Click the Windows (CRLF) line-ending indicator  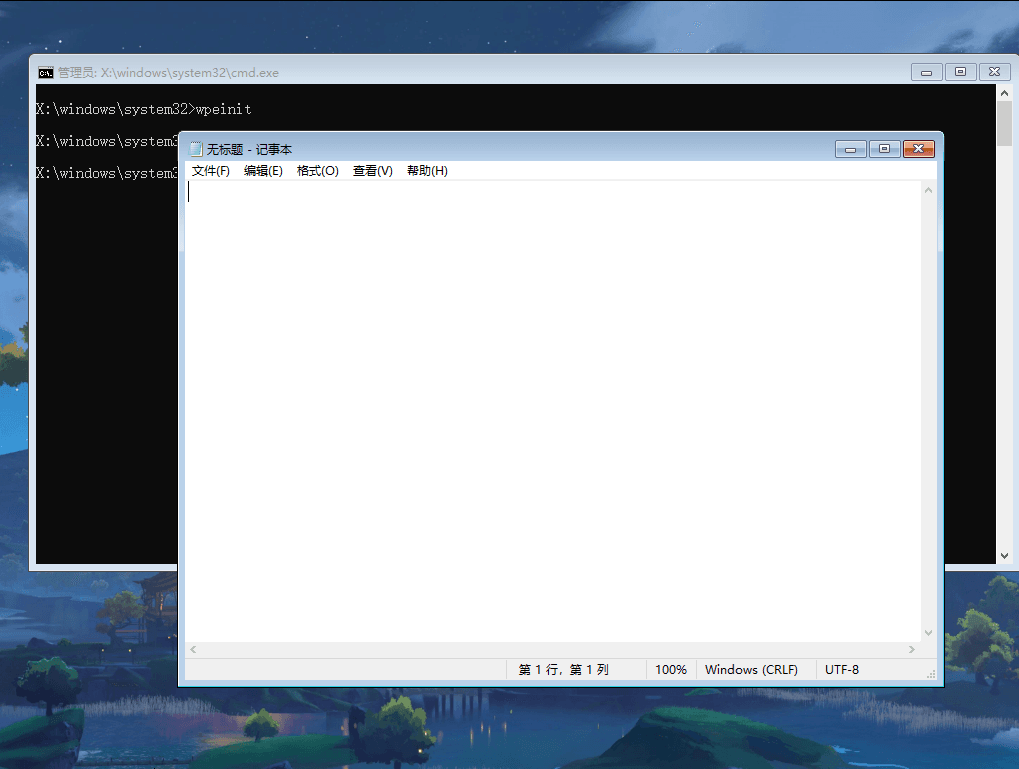(x=753, y=669)
